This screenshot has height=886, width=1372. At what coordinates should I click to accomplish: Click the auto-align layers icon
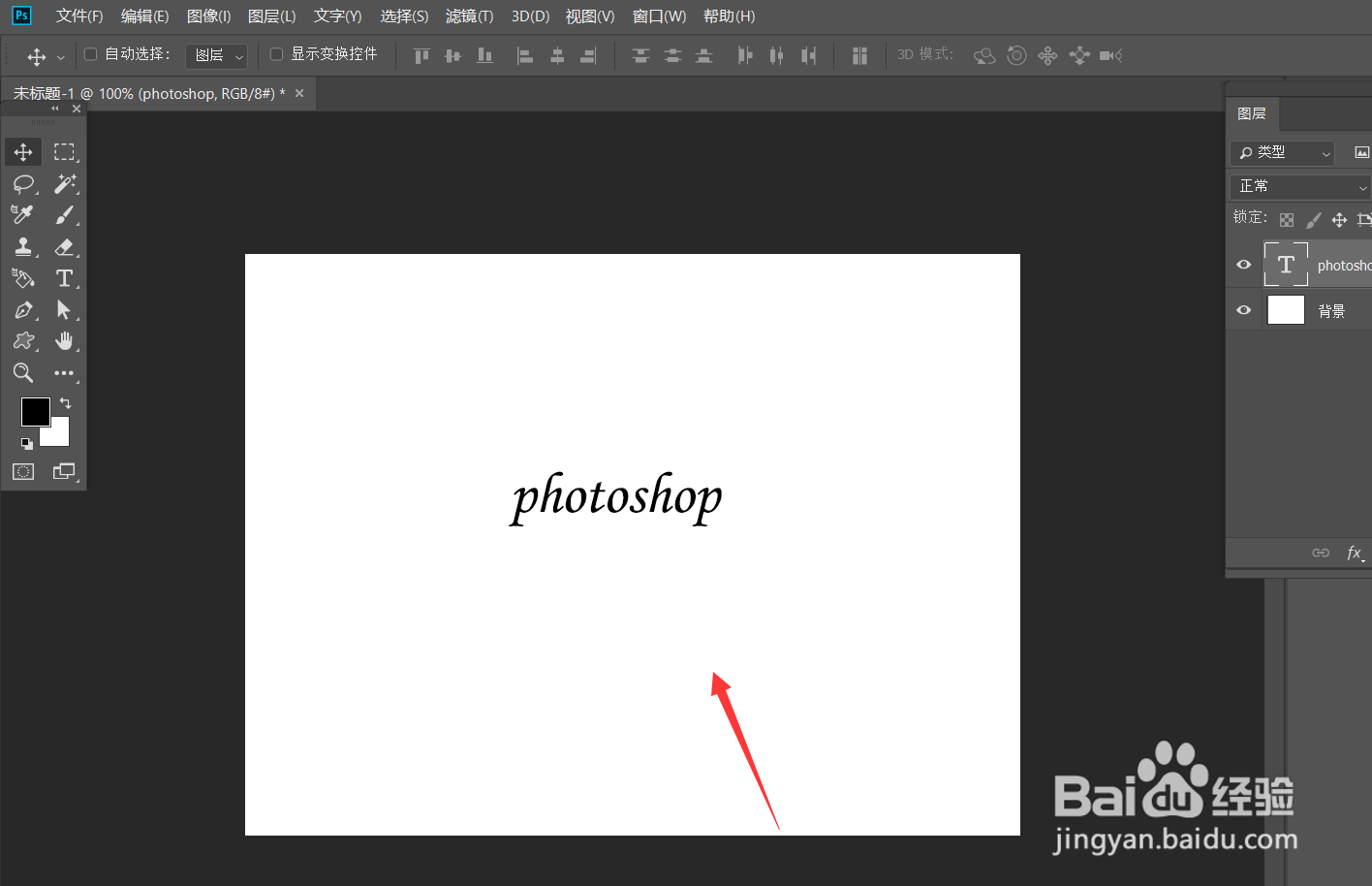(859, 56)
